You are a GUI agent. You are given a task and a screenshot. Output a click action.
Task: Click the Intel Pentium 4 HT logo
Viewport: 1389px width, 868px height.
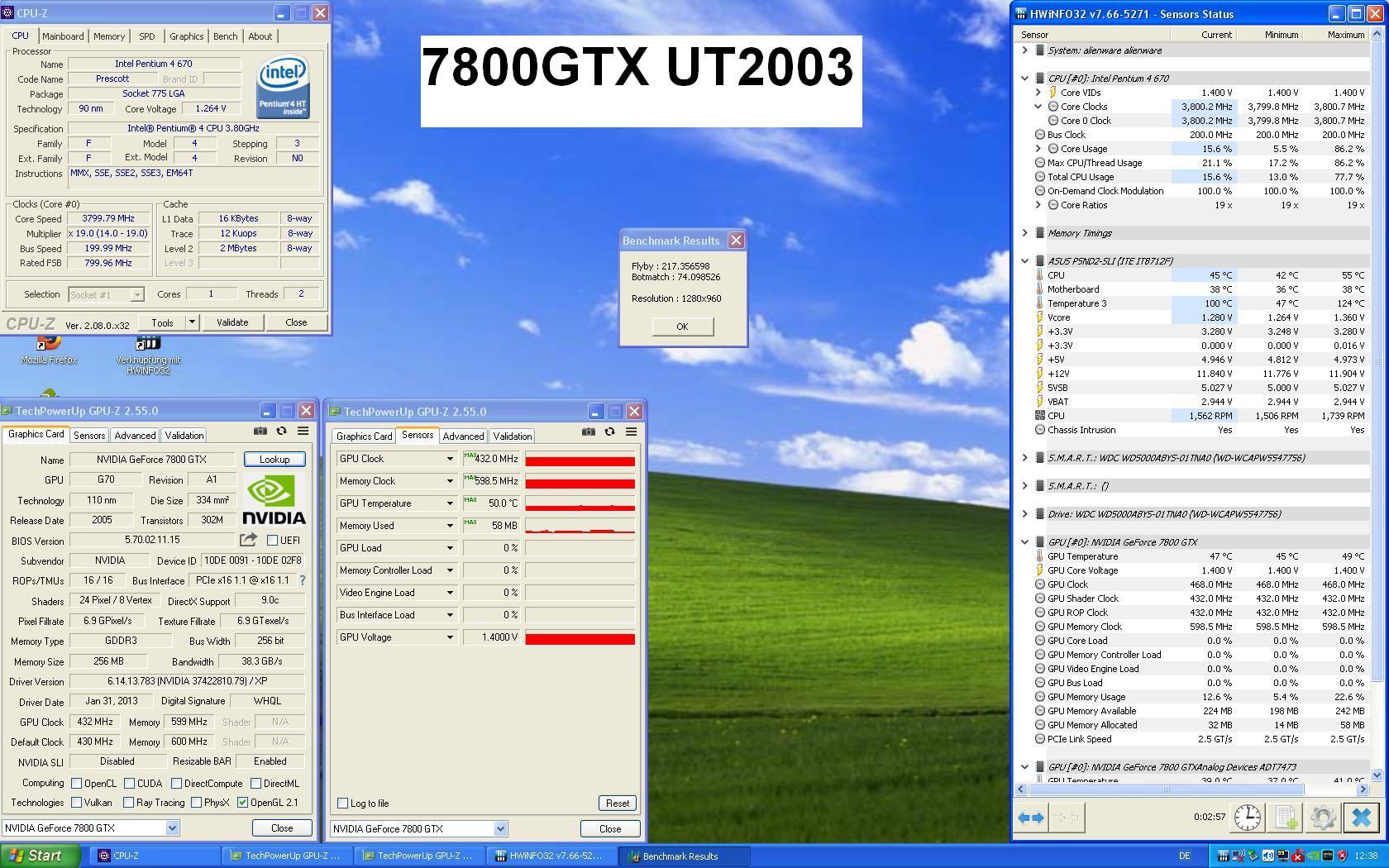[283, 87]
